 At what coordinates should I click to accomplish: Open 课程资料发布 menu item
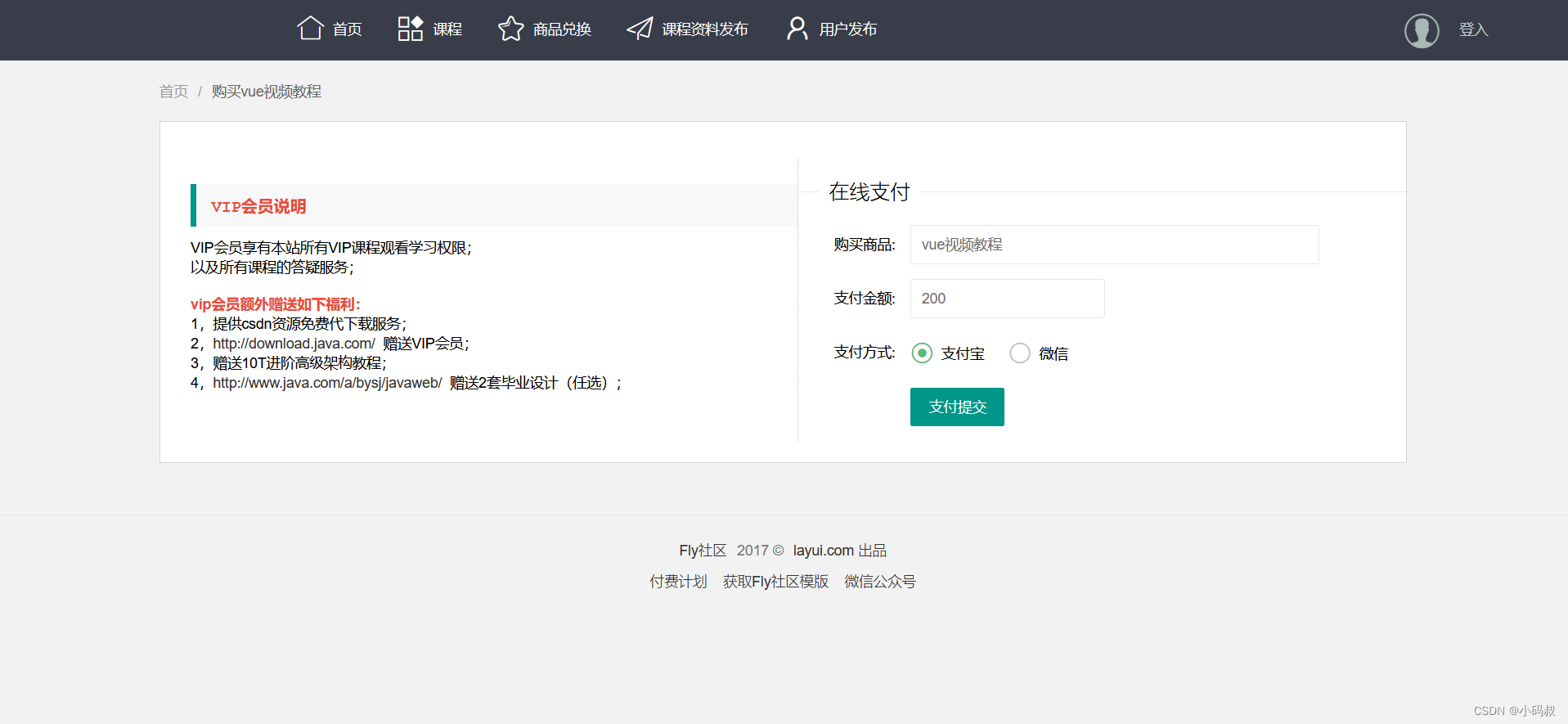[x=705, y=29]
